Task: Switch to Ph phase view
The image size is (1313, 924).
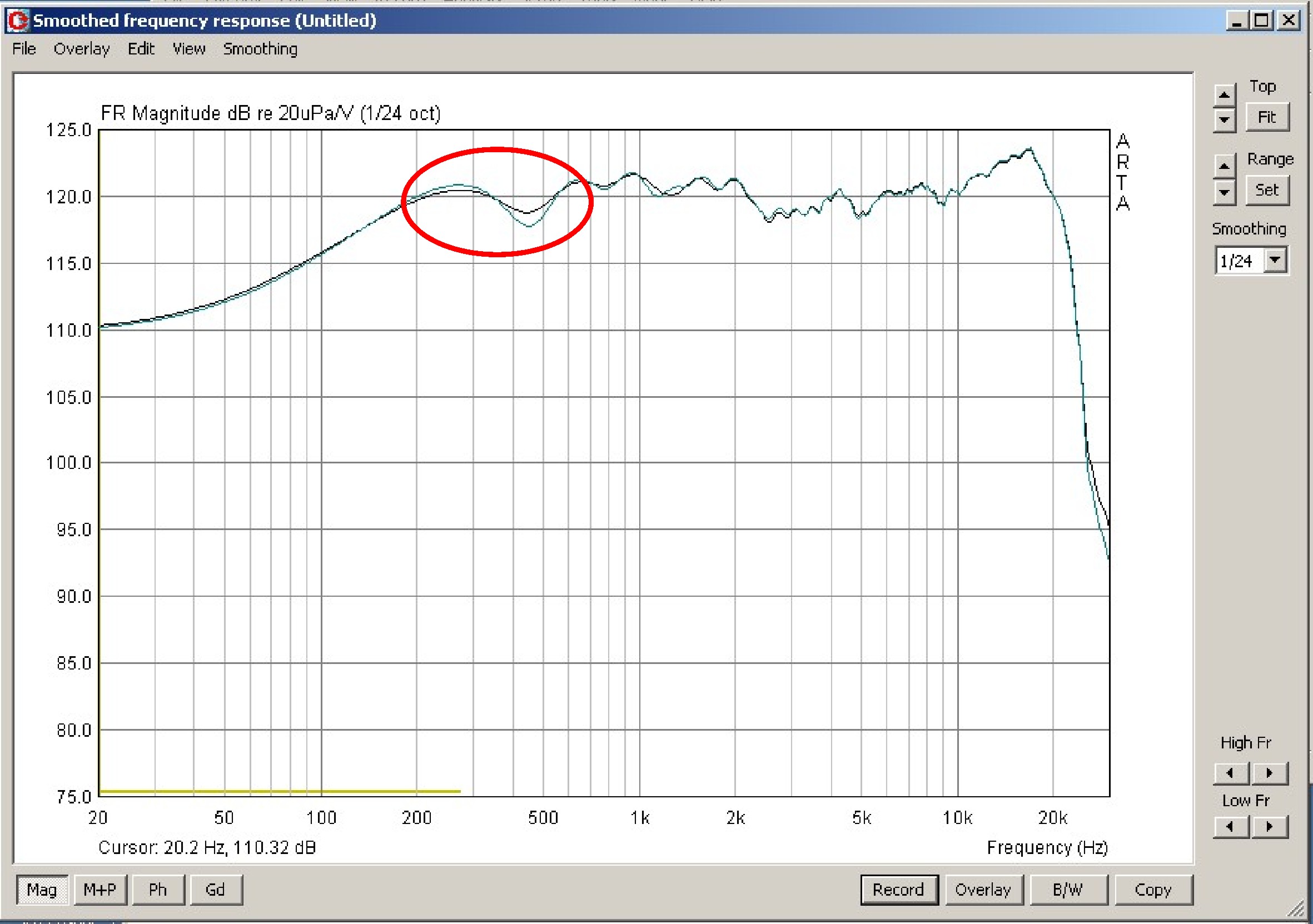Action: tap(158, 890)
